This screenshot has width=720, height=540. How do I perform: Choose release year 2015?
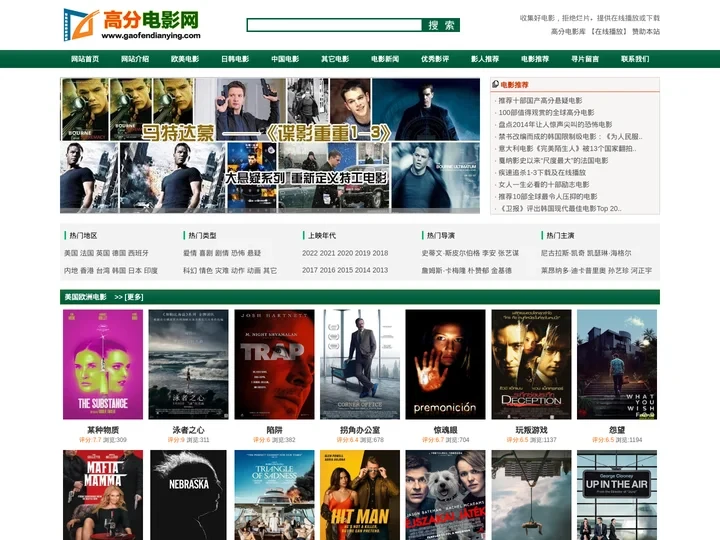[345, 270]
